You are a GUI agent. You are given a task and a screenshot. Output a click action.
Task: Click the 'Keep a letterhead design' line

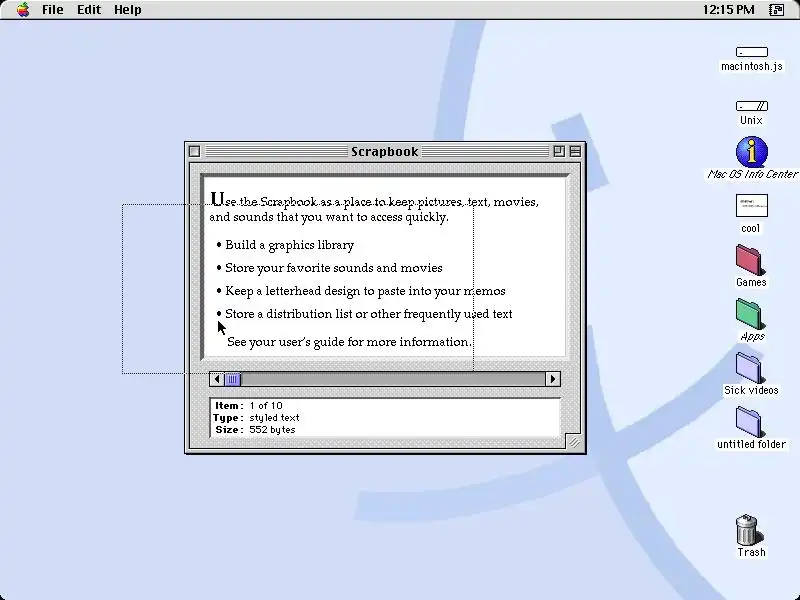(365, 291)
